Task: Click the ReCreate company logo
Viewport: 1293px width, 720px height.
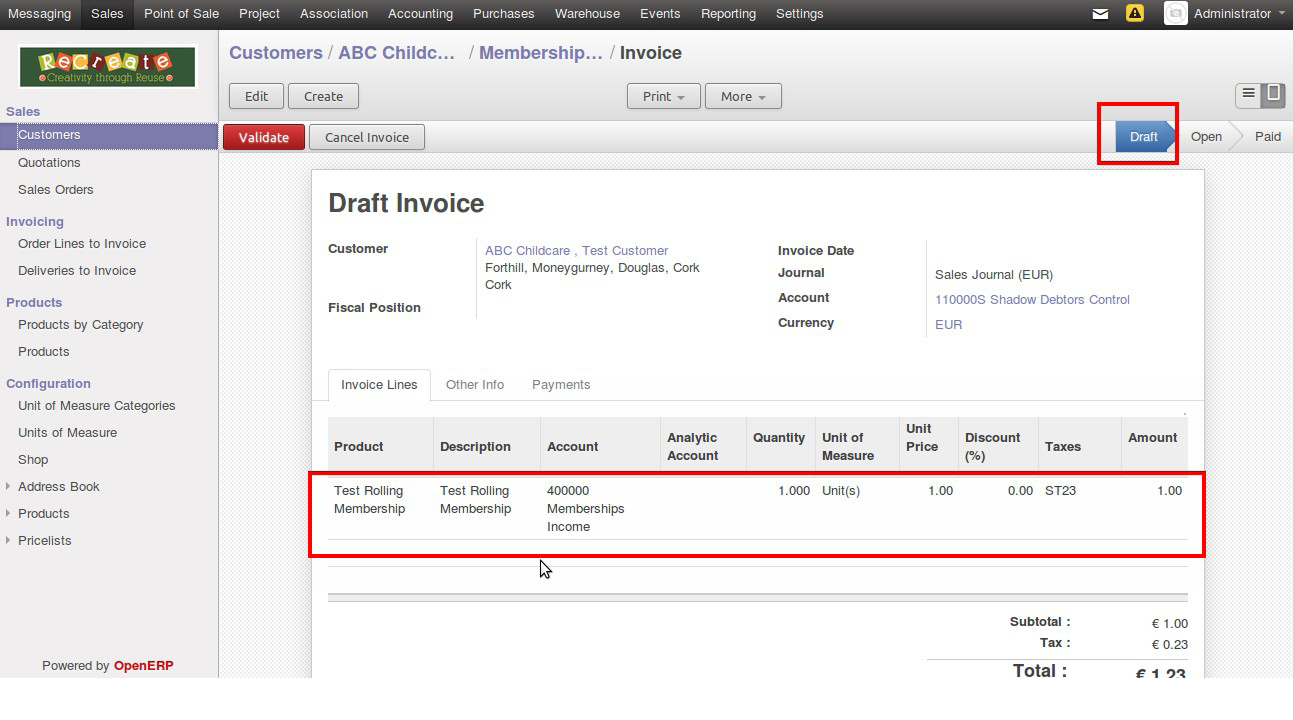Action: pos(108,67)
